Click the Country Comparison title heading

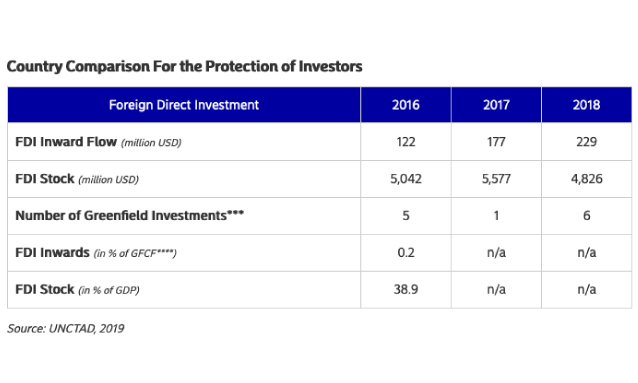tap(184, 66)
